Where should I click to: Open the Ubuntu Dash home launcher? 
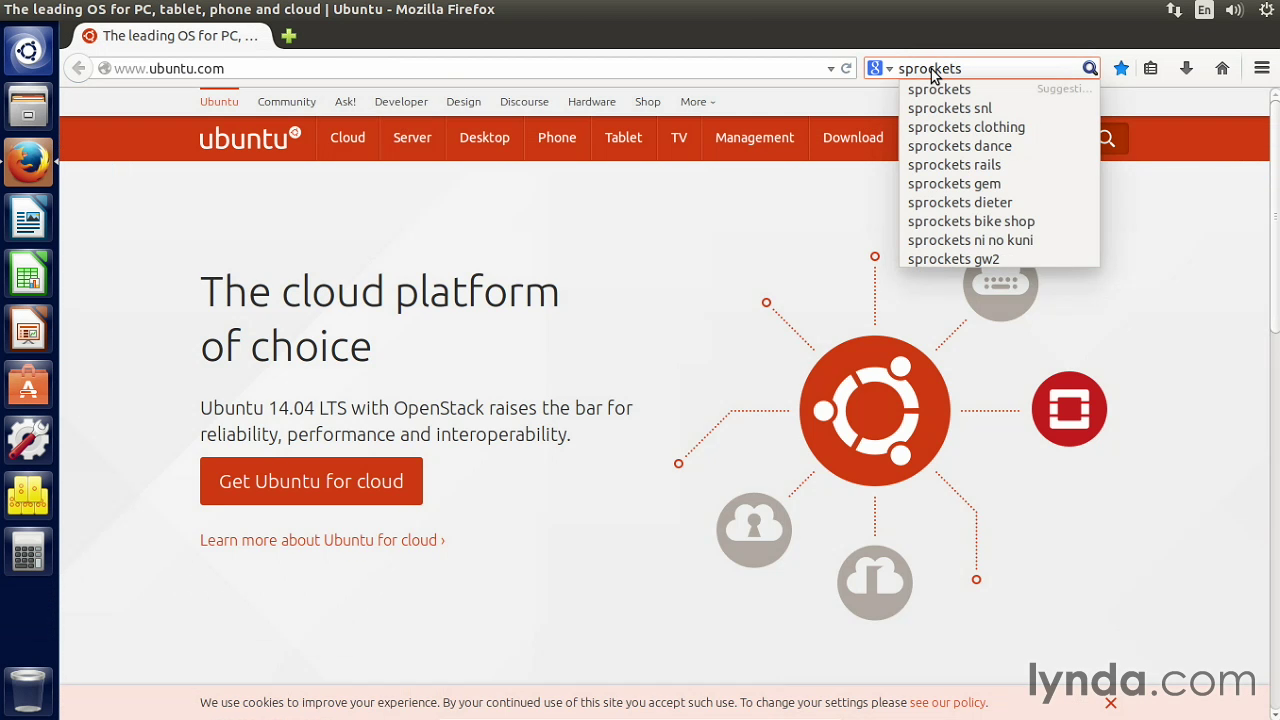click(28, 51)
